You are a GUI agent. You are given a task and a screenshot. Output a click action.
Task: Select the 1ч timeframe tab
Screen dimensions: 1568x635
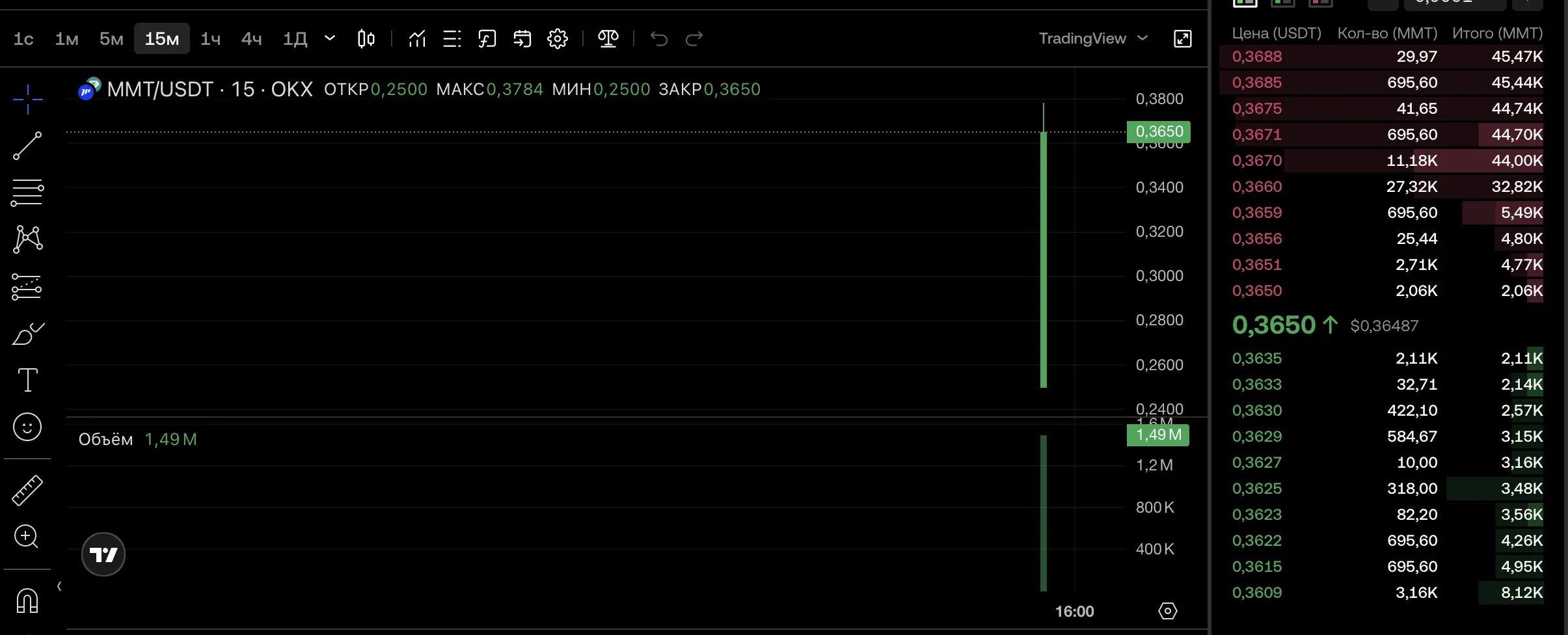[x=210, y=38]
